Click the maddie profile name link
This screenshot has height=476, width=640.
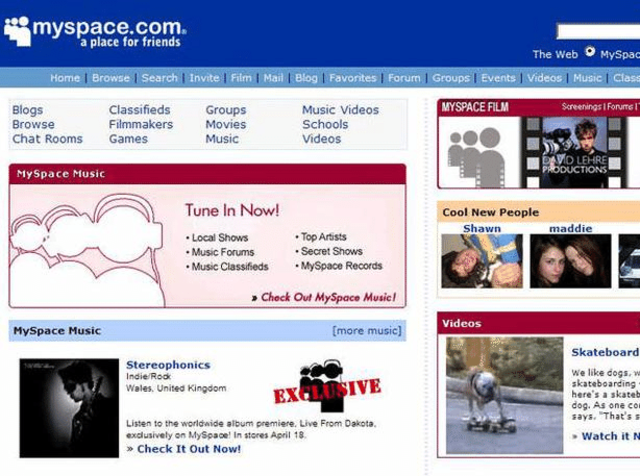pos(570,228)
